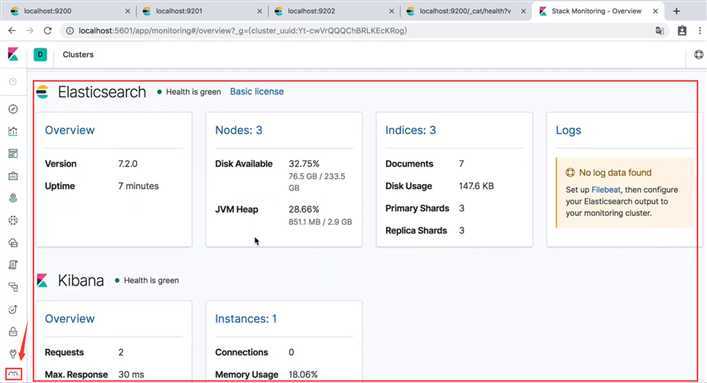Follow the Filebeat setup link

606,190
